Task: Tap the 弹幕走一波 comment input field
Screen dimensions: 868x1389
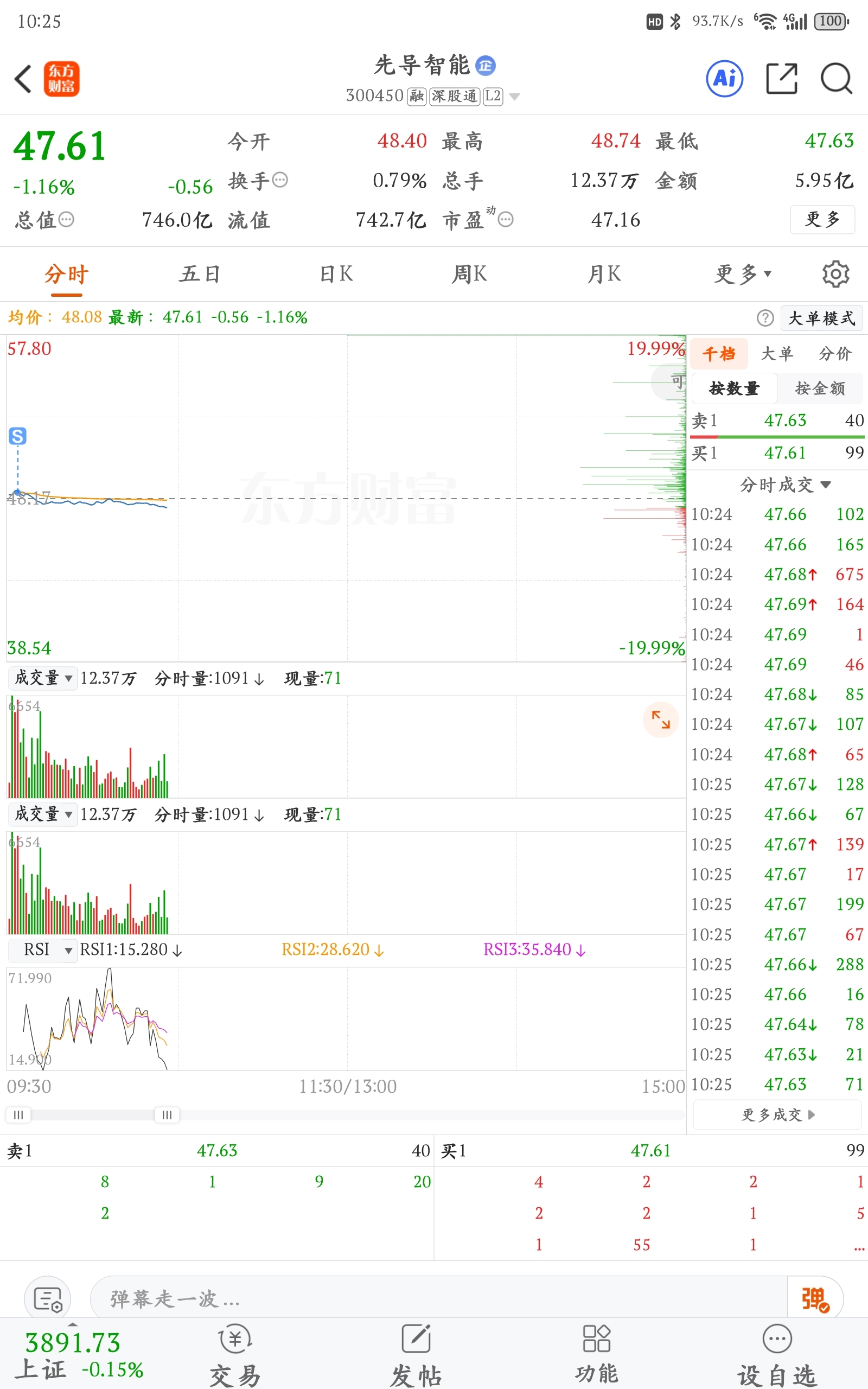Action: [438, 1299]
